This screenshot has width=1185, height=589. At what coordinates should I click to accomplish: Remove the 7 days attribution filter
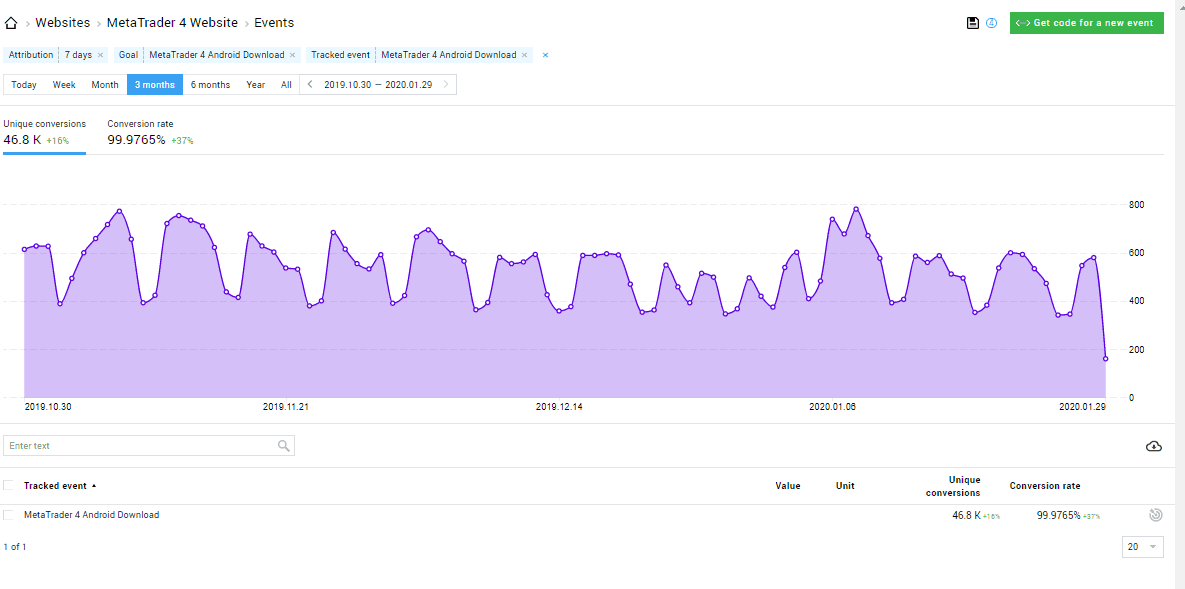pos(101,55)
